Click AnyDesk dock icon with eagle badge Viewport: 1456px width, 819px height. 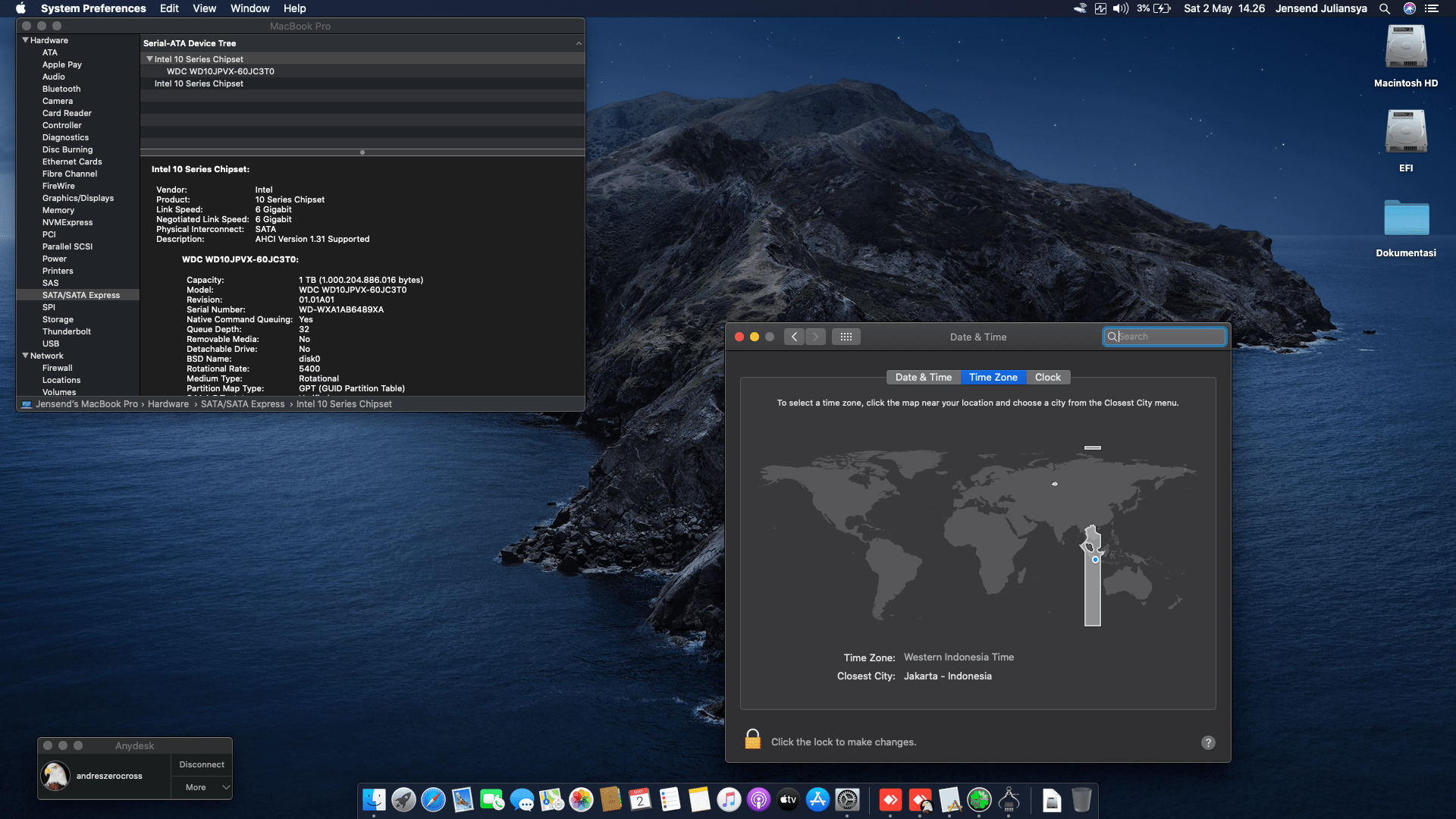point(920,800)
